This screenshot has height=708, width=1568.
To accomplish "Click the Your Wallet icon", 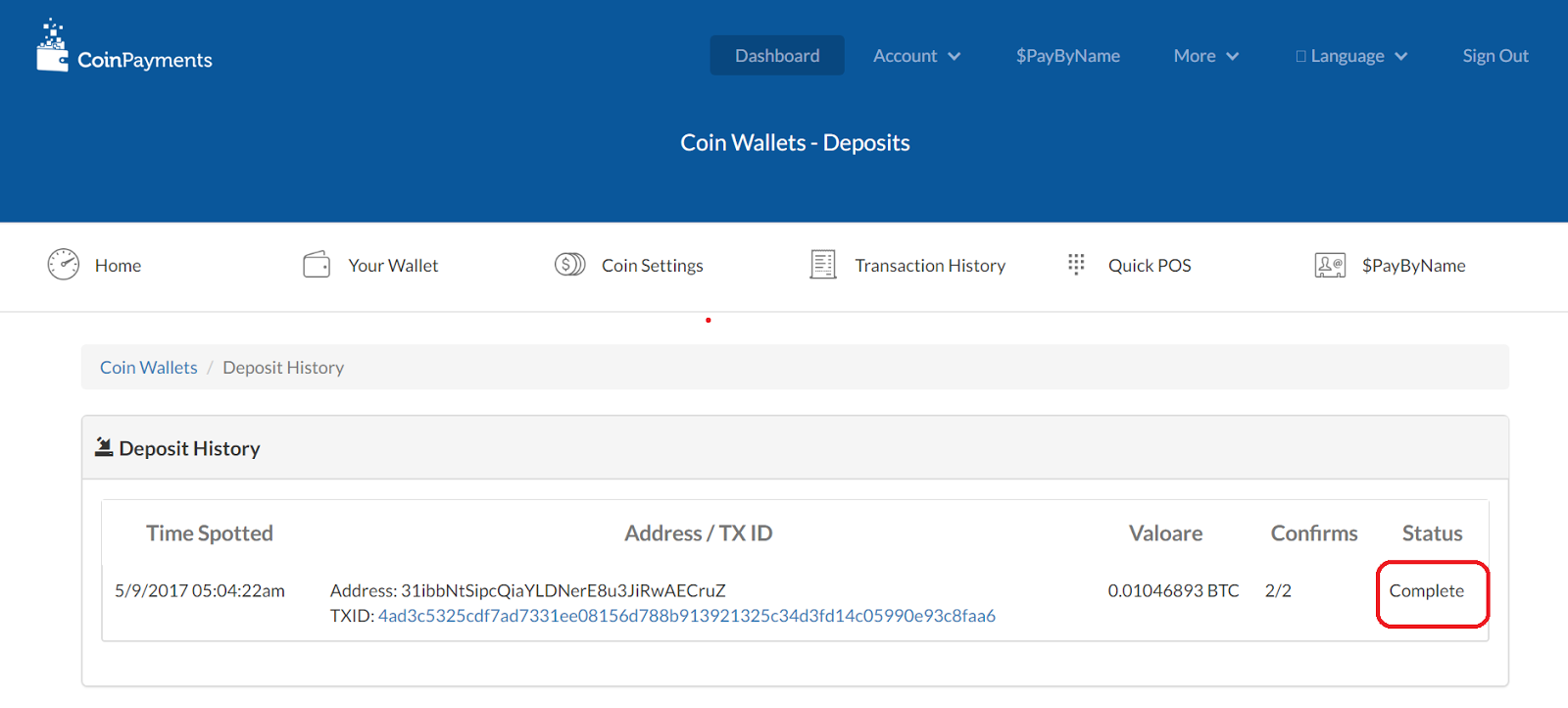I will [x=317, y=265].
